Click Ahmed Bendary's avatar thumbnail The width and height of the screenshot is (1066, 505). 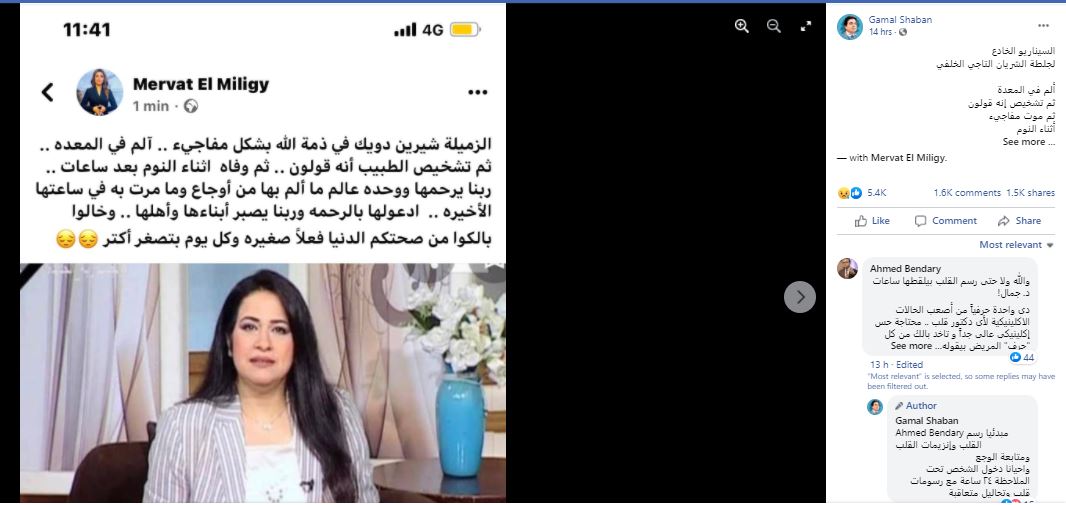(x=847, y=268)
